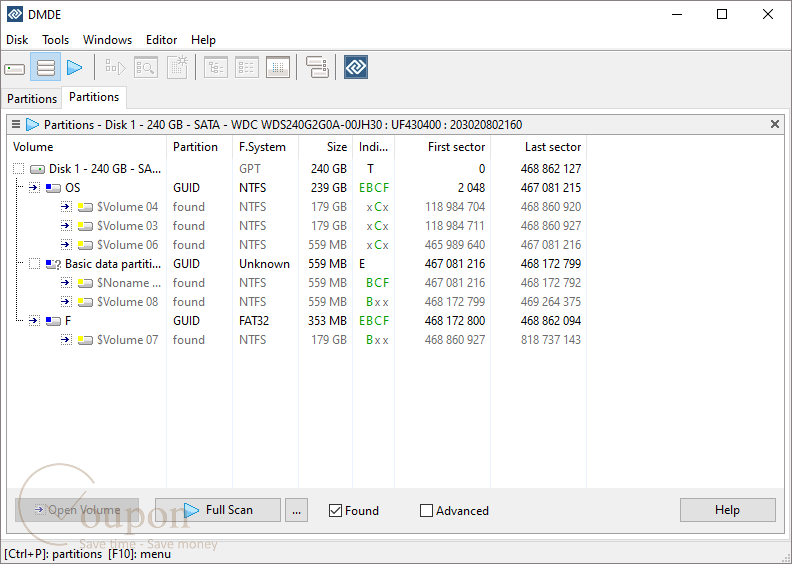Select the $Volume 07 row
Screen dimensions: 792x564
297,340
